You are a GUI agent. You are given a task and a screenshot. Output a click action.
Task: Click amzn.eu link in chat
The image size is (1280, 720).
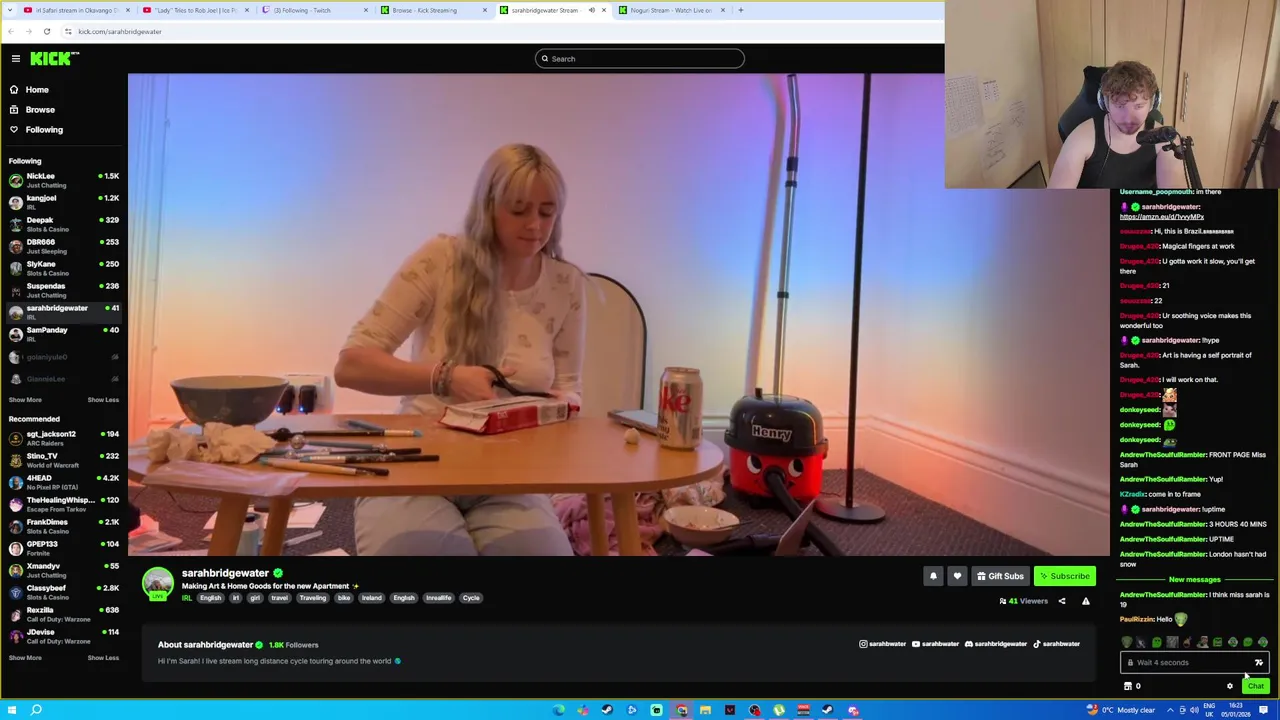[x=1161, y=217]
